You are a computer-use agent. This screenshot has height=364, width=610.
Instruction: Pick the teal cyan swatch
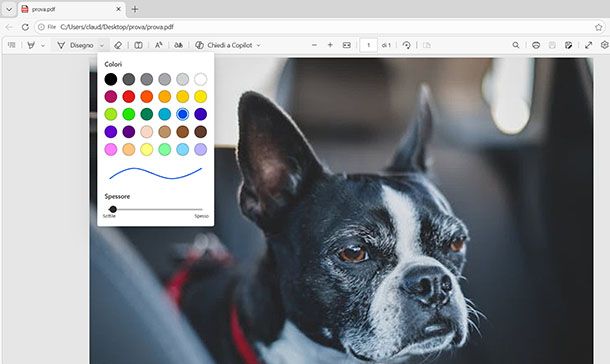[x=165, y=114]
